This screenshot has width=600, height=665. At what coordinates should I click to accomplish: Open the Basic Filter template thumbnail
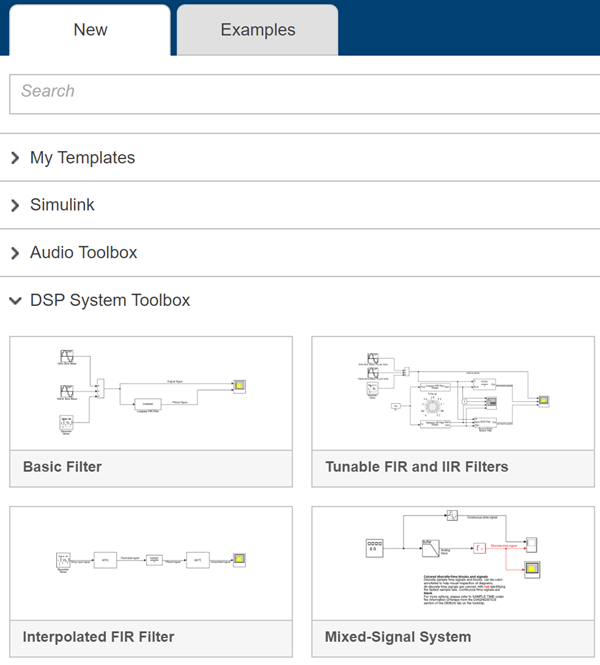point(151,394)
